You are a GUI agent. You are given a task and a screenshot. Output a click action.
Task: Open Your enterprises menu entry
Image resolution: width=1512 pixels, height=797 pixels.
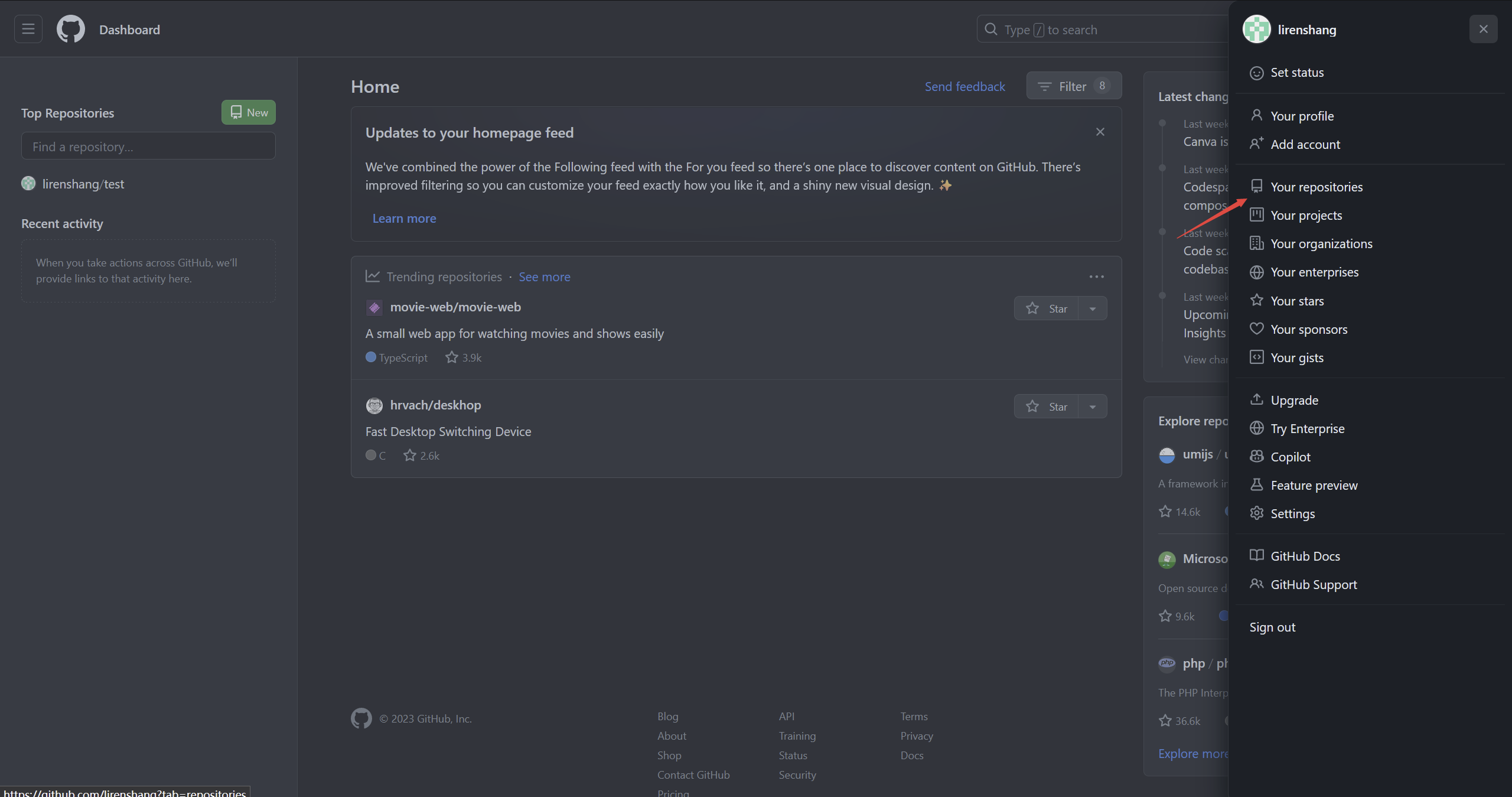click(x=1370, y=272)
